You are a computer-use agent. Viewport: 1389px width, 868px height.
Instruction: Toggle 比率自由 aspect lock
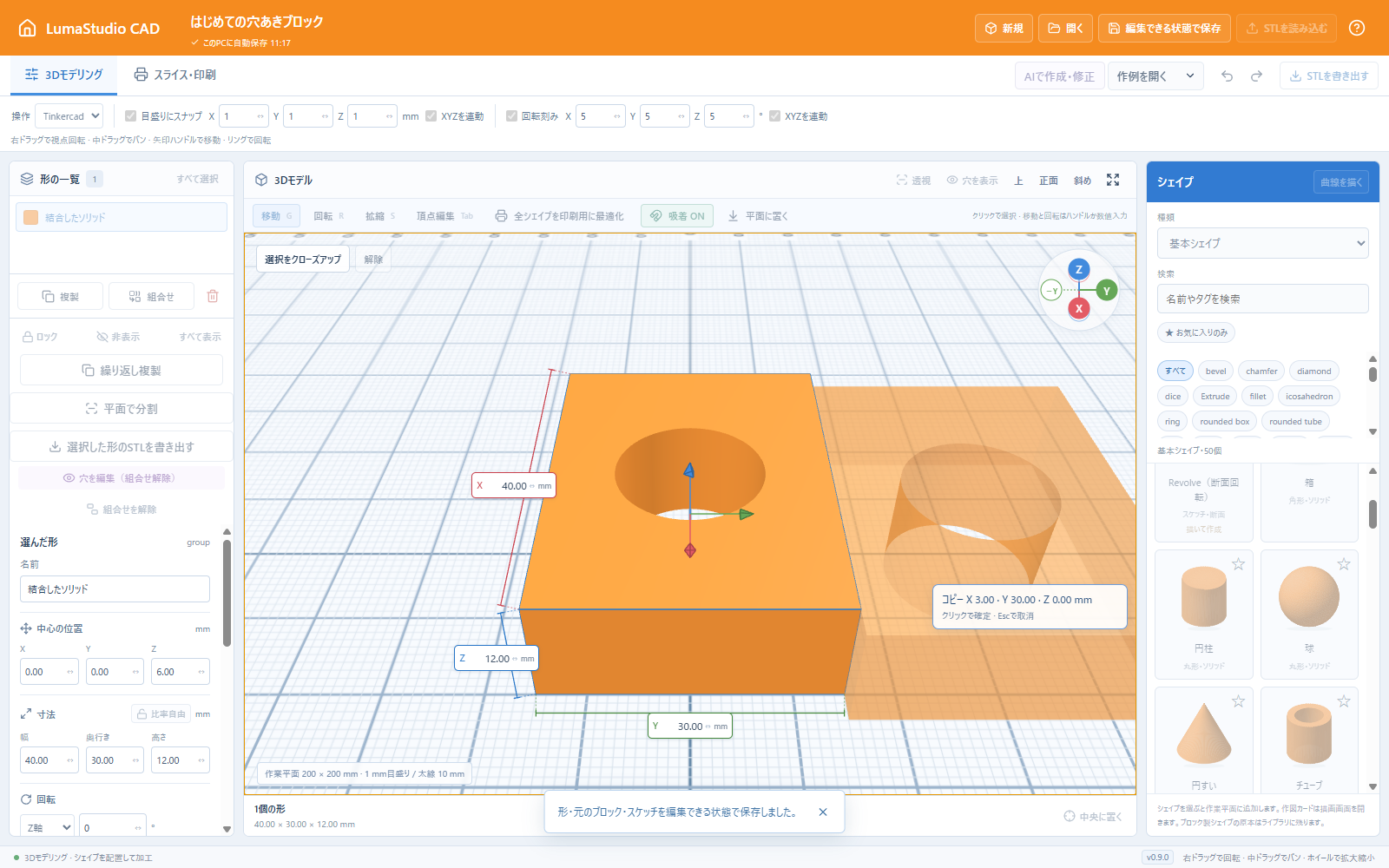[161, 713]
